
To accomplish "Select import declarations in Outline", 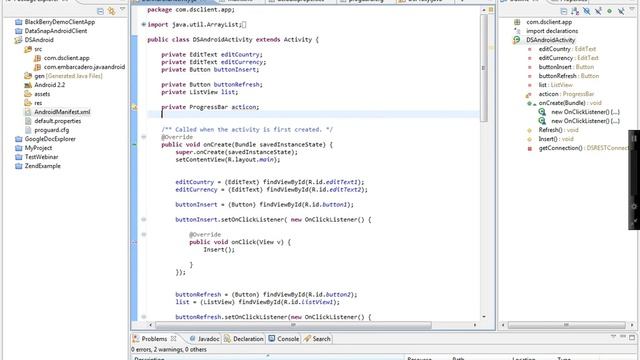I will coord(552,31).
